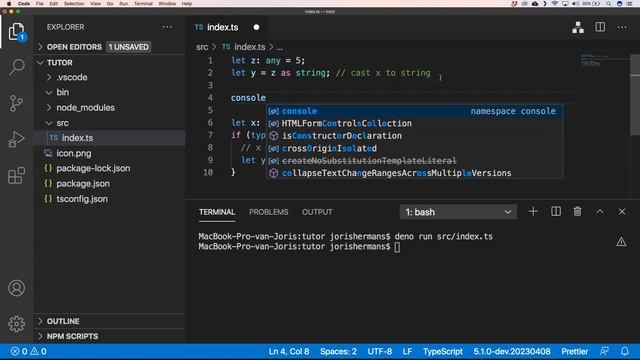640x360 pixels.
Task: Open editor more actions ellipsis
Action: click(622, 27)
